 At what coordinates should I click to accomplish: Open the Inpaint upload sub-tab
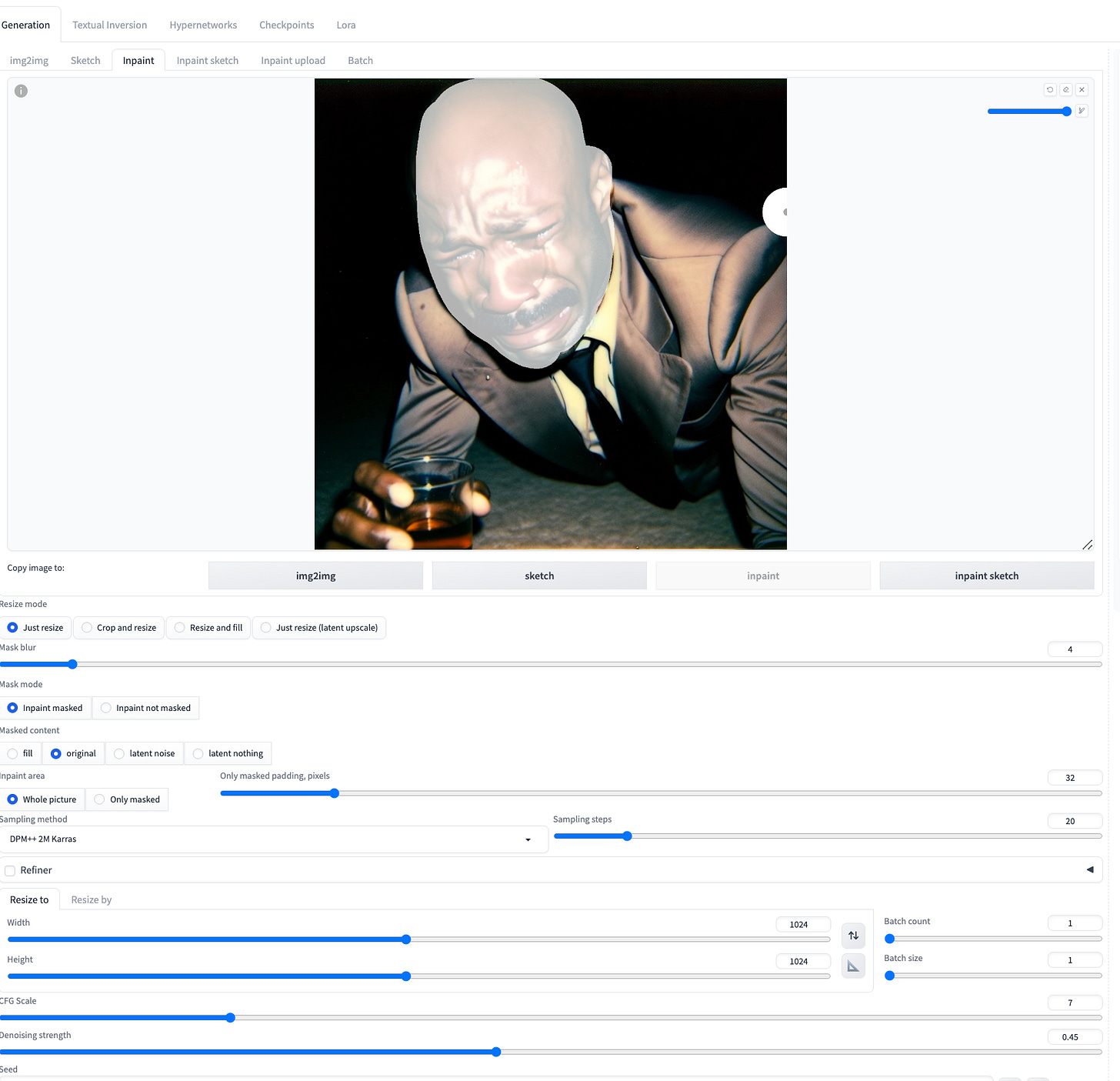click(x=293, y=61)
